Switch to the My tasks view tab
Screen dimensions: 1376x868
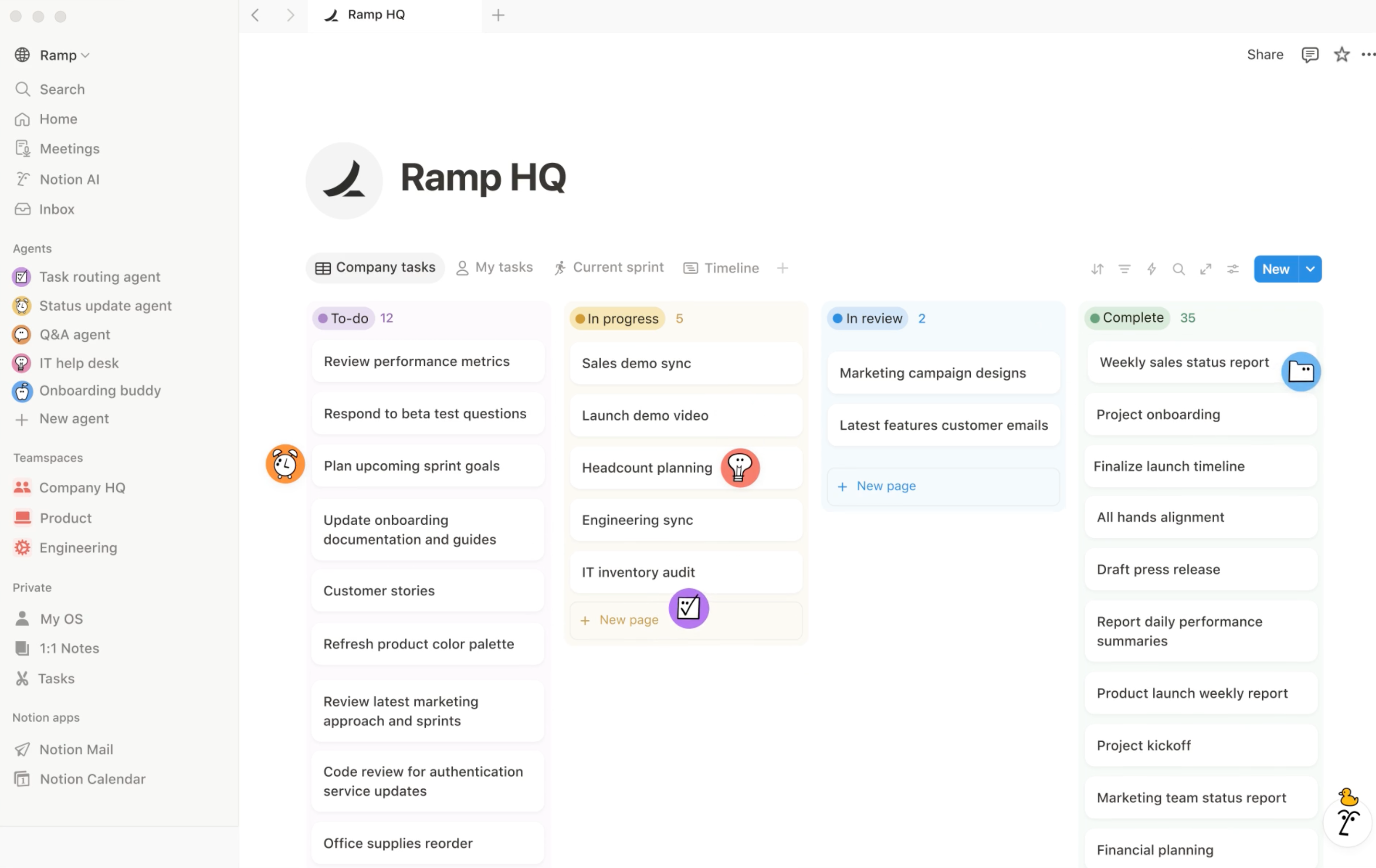(495, 267)
